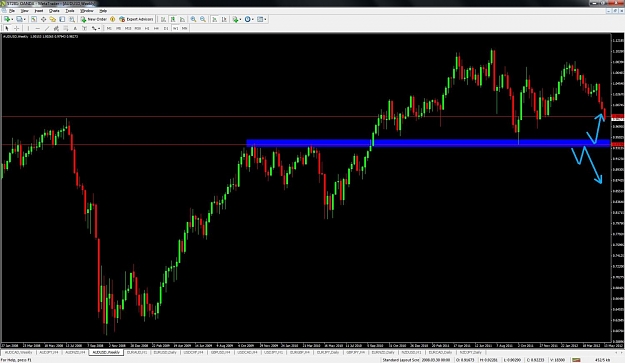Switch timeframe to W1

pos(175,28)
